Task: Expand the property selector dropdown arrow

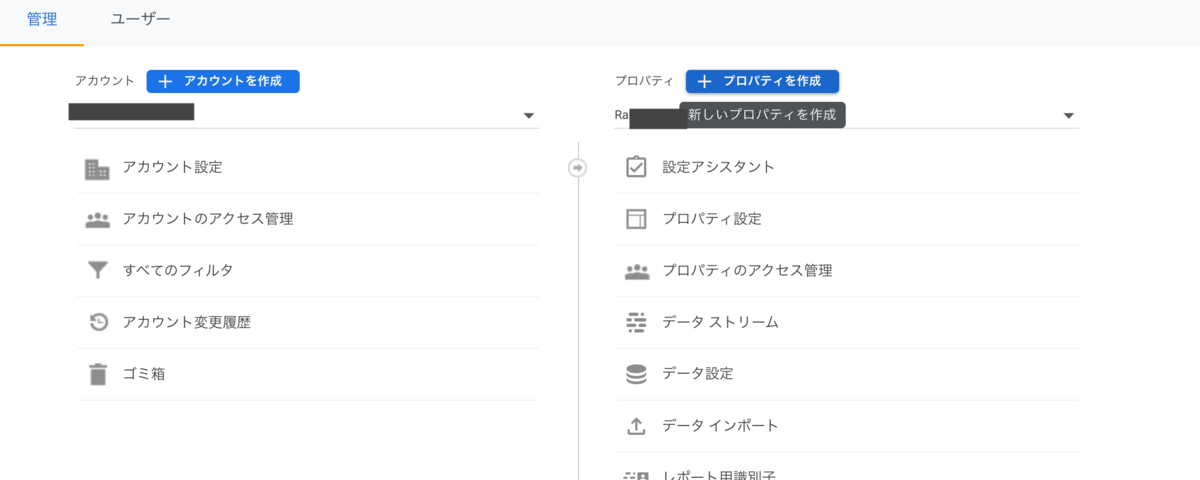Action: (x=1069, y=116)
